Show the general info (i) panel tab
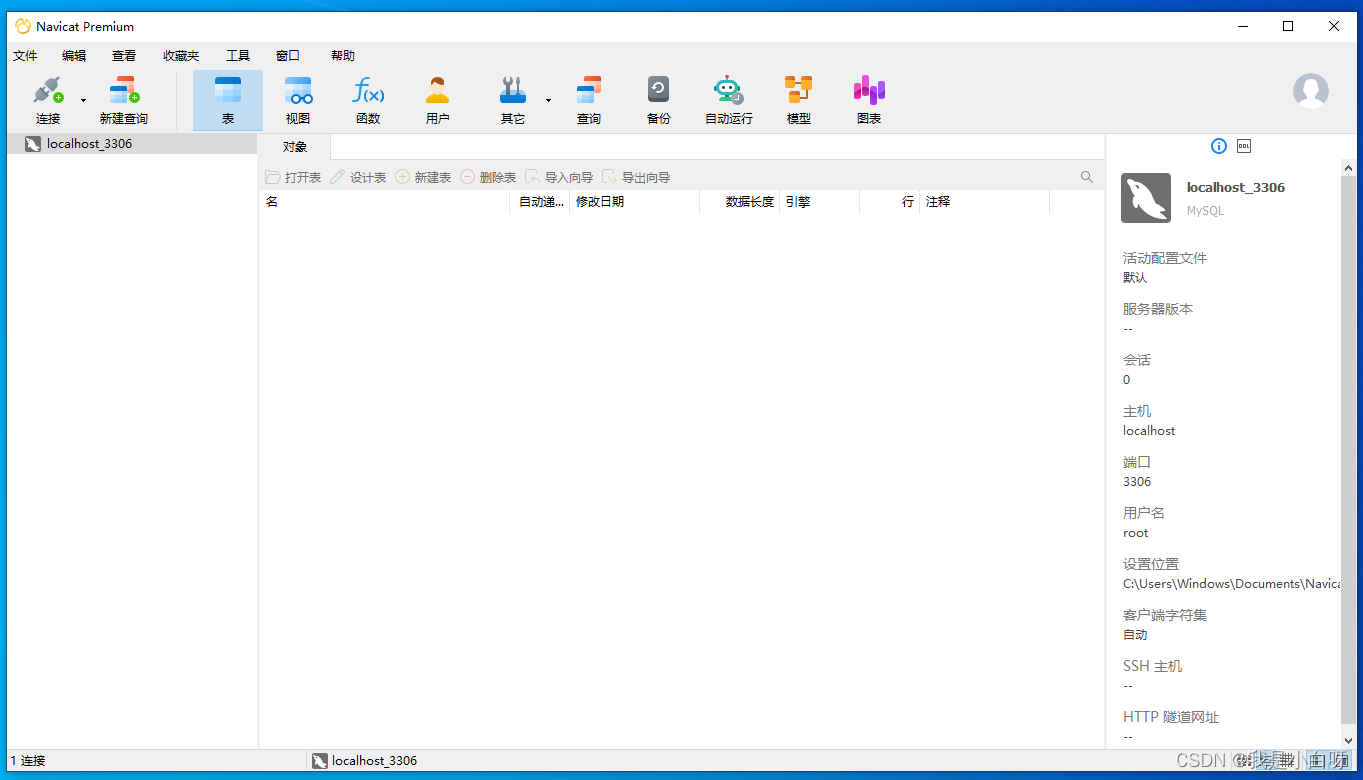Viewport: 1363px width, 780px height. 1218,146
